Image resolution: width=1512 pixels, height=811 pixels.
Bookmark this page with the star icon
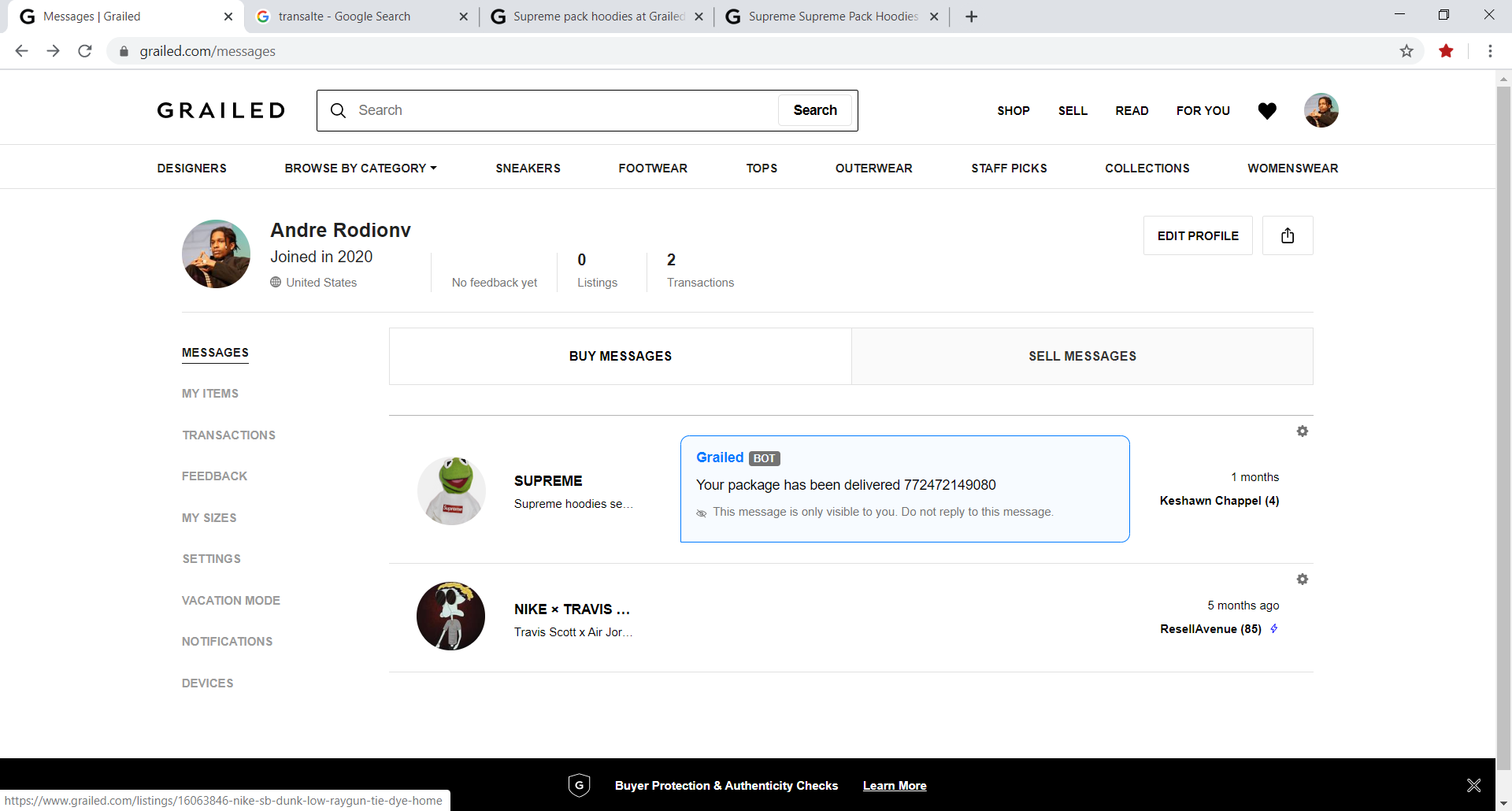click(x=1406, y=51)
